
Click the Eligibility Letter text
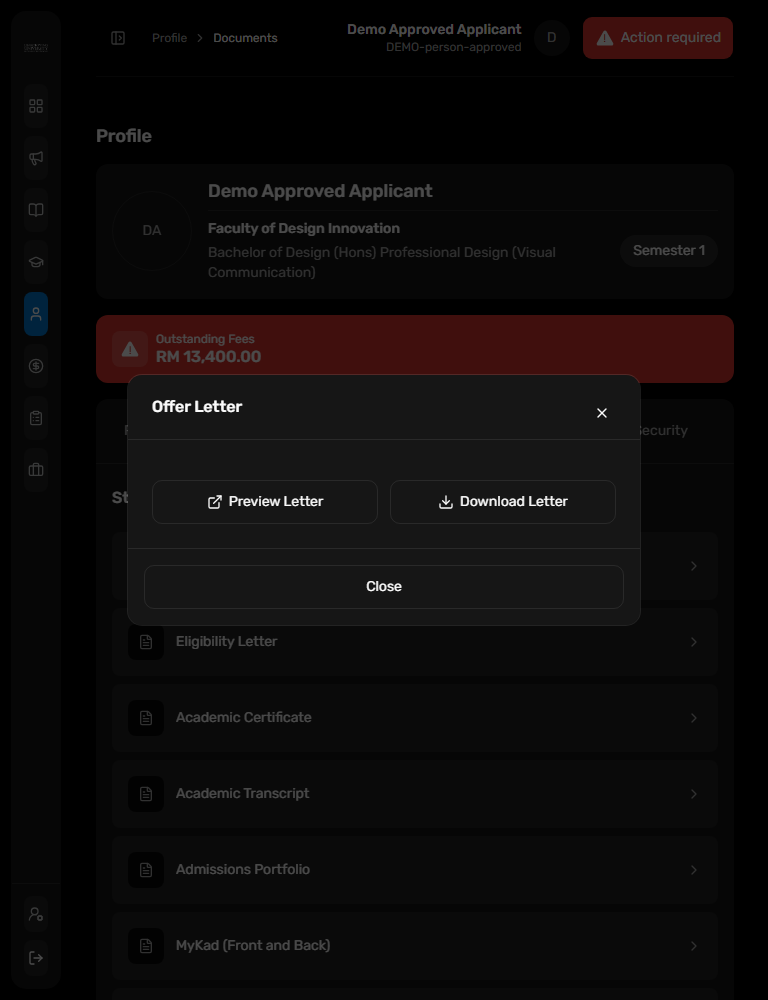pos(226,642)
